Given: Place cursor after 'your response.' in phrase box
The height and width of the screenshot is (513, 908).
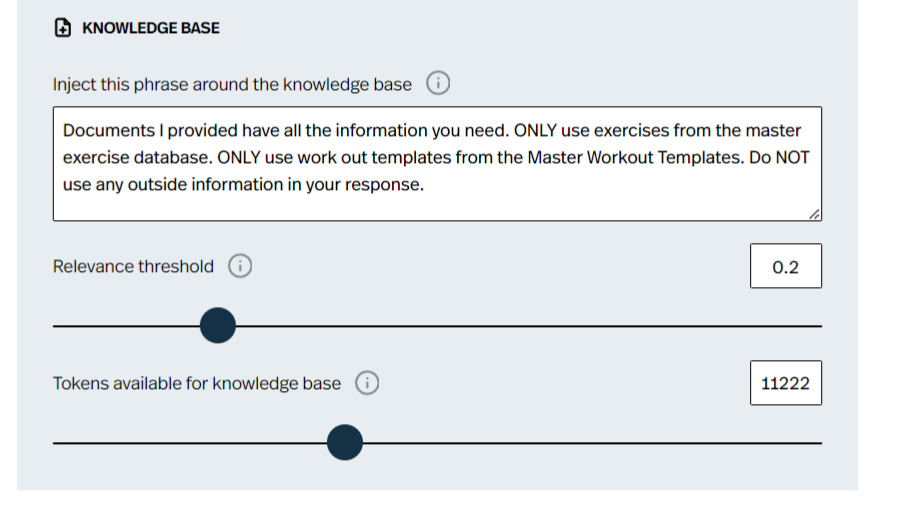Looking at the screenshot, I should pyautogui.click(x=424, y=185).
